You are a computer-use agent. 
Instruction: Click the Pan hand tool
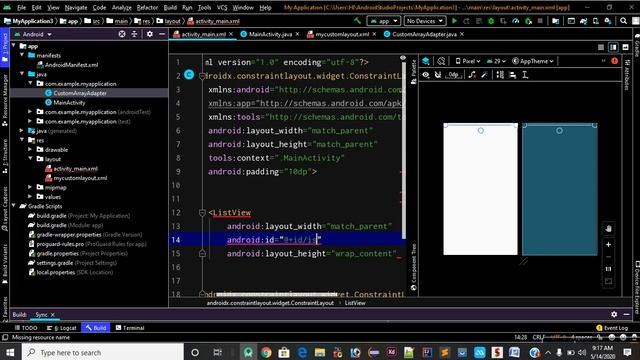tap(608, 229)
